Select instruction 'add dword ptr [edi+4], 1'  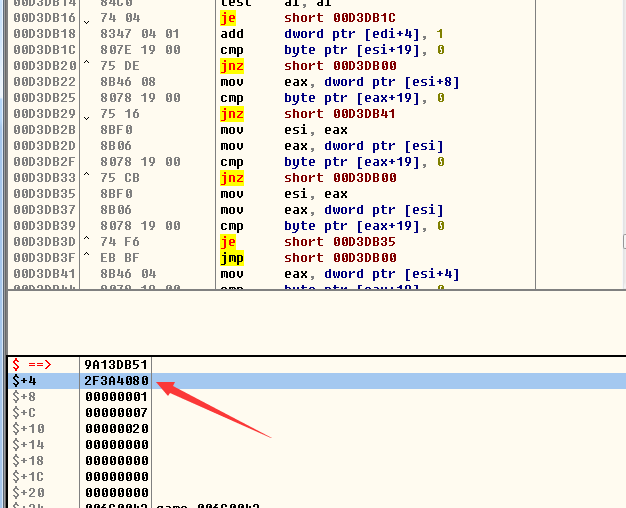332,34
